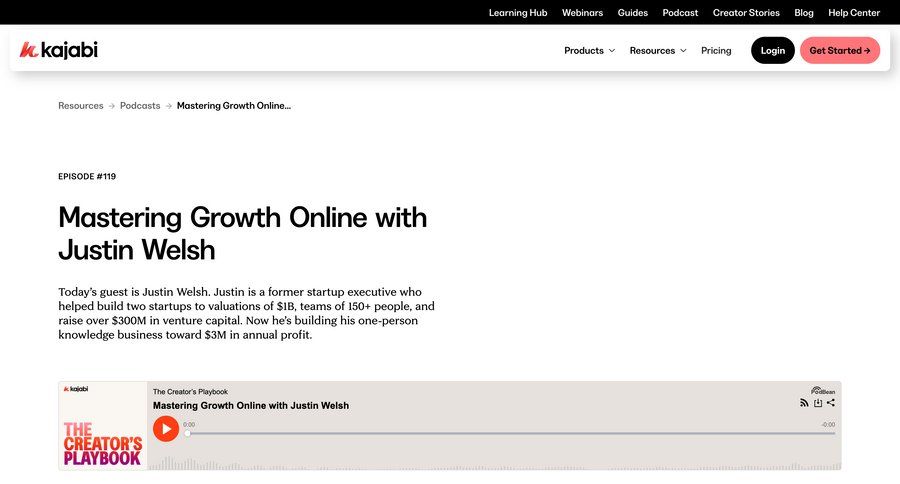
Task: Play the podcast episode
Action: pyautogui.click(x=166, y=429)
